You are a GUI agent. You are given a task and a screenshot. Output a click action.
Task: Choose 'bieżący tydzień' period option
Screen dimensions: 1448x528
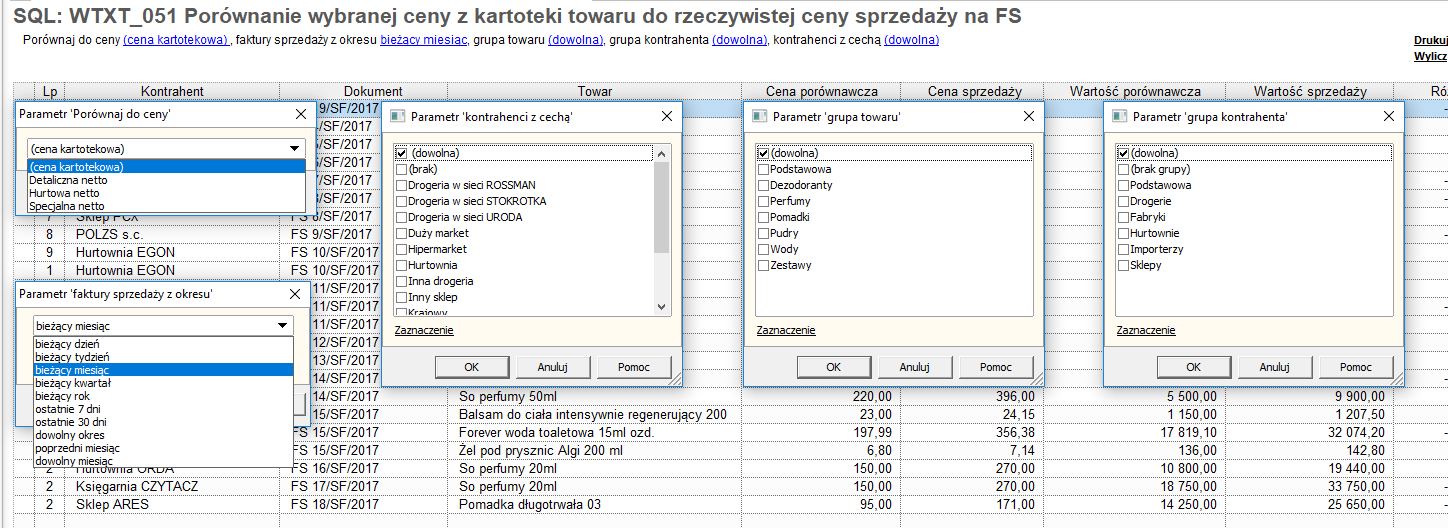163,356
